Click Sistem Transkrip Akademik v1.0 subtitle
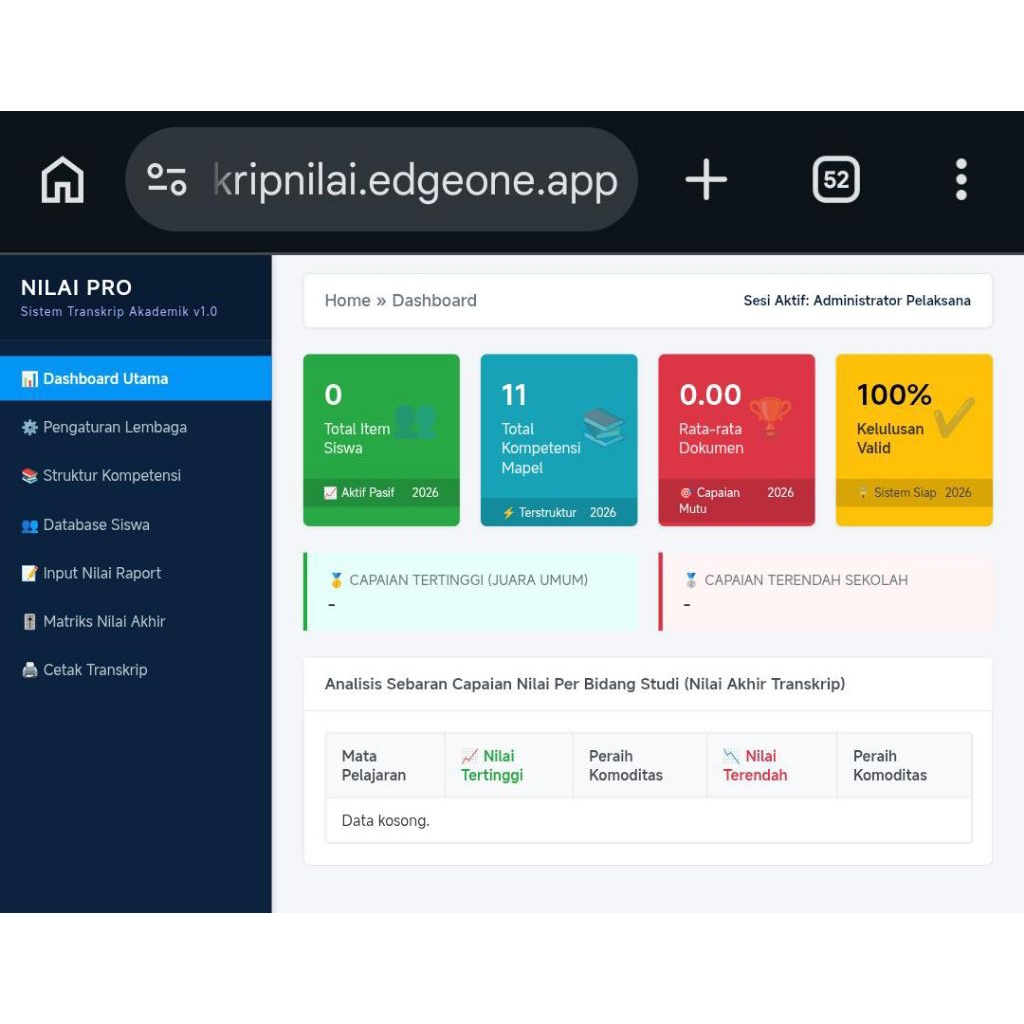Image resolution: width=1024 pixels, height=1024 pixels. (x=119, y=312)
